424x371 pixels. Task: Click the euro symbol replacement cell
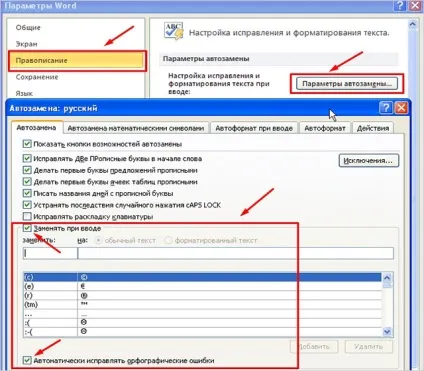pos(230,286)
